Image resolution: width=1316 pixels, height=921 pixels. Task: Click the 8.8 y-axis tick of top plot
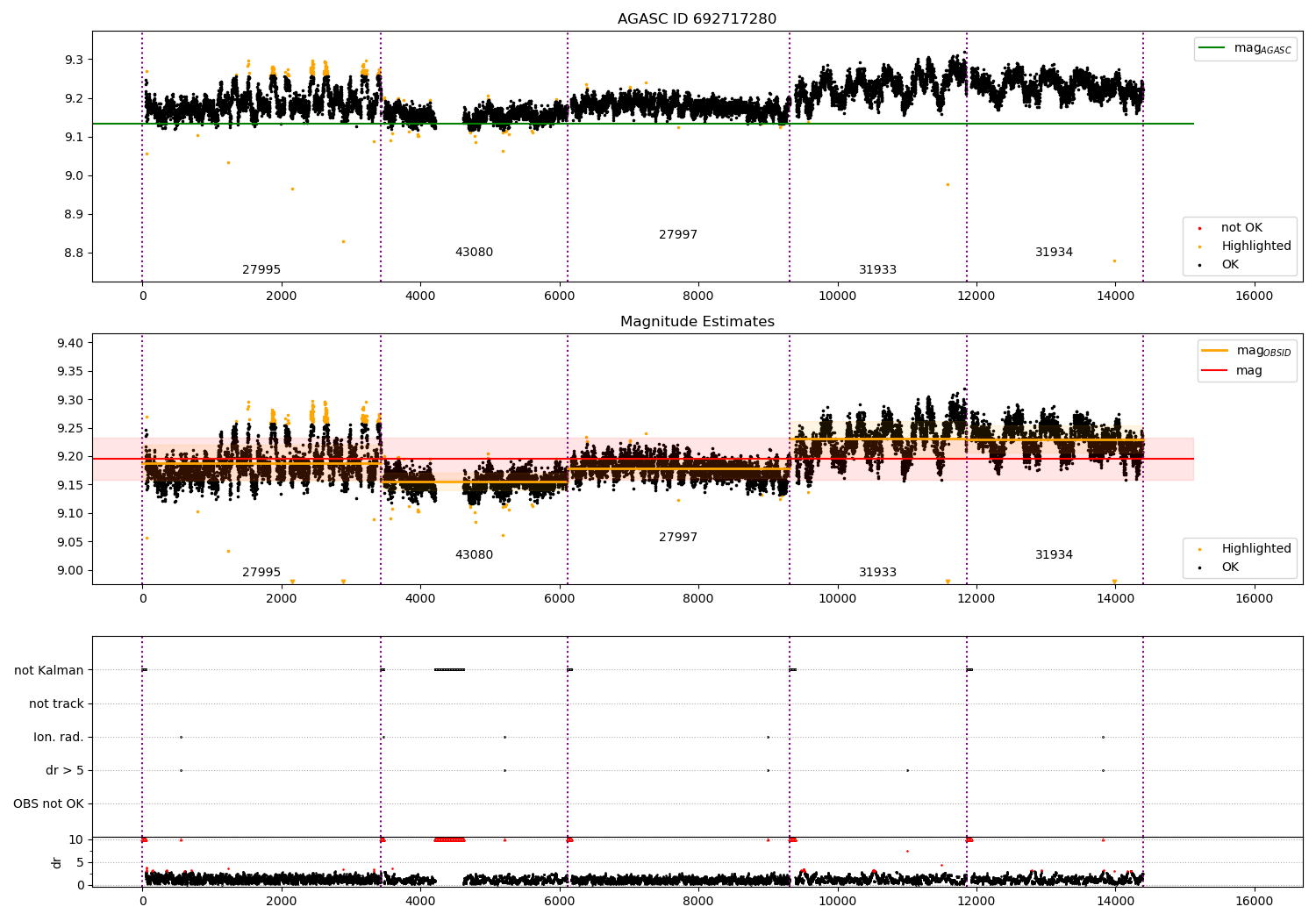click(73, 253)
